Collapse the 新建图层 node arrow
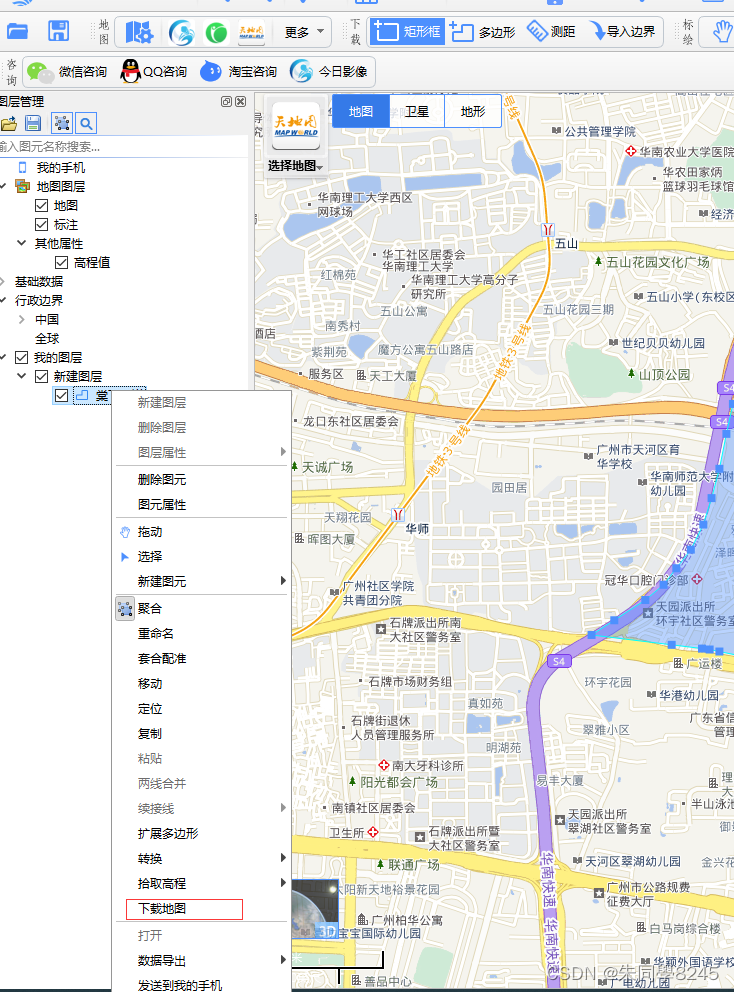Viewport: 734px width, 992px height. pyautogui.click(x=22, y=376)
